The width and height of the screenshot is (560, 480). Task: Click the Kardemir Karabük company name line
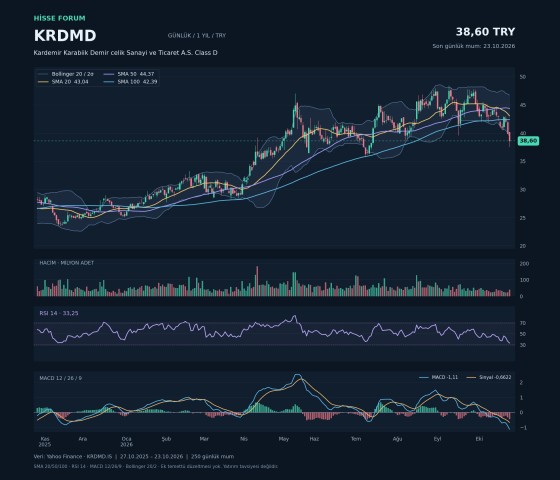click(x=125, y=53)
